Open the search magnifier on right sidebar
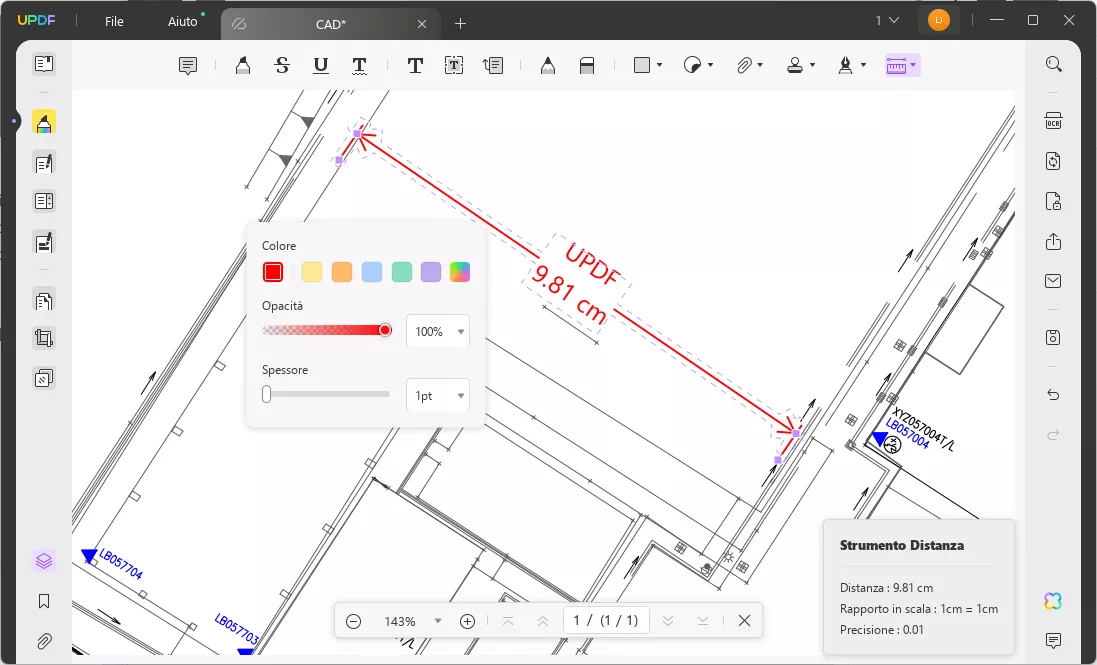Image resolution: width=1097 pixels, height=665 pixels. (1054, 64)
